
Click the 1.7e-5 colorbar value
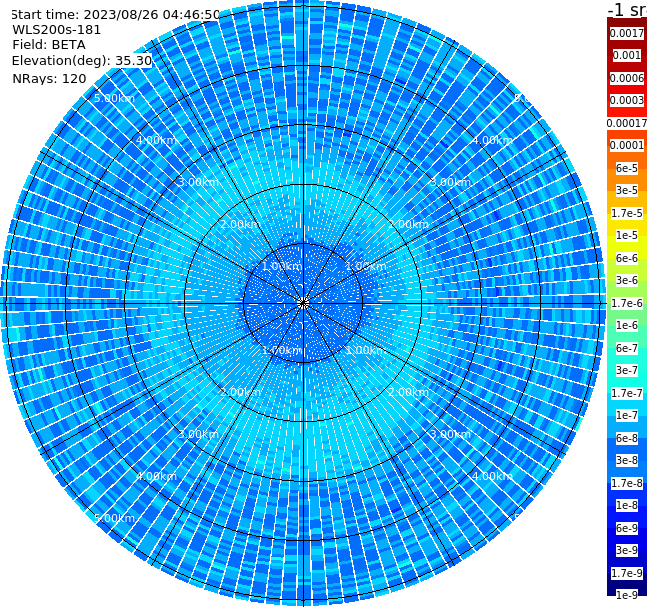[627, 213]
